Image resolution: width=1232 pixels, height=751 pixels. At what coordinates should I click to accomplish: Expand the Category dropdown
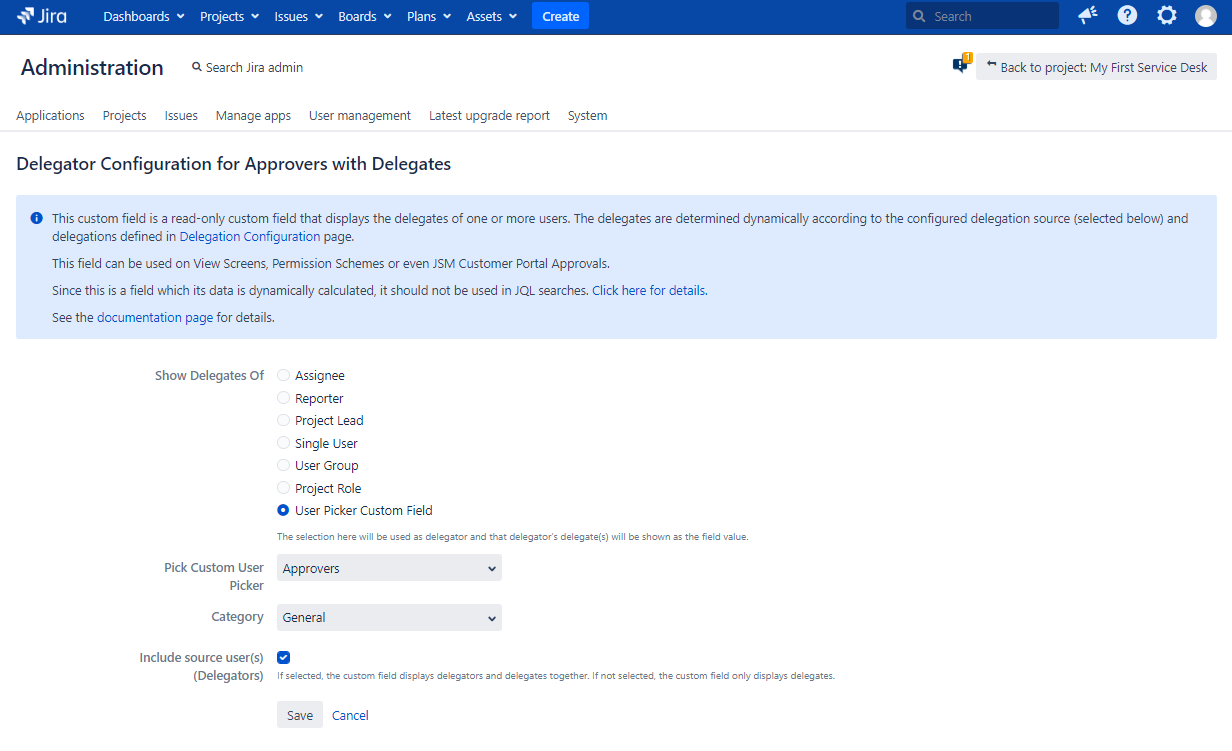389,618
